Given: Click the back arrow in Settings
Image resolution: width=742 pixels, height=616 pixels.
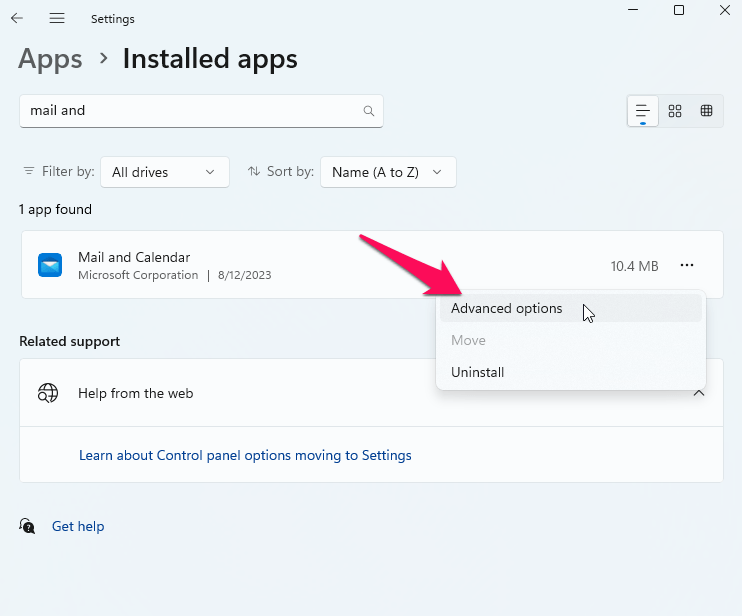Looking at the screenshot, I should coord(17,18).
